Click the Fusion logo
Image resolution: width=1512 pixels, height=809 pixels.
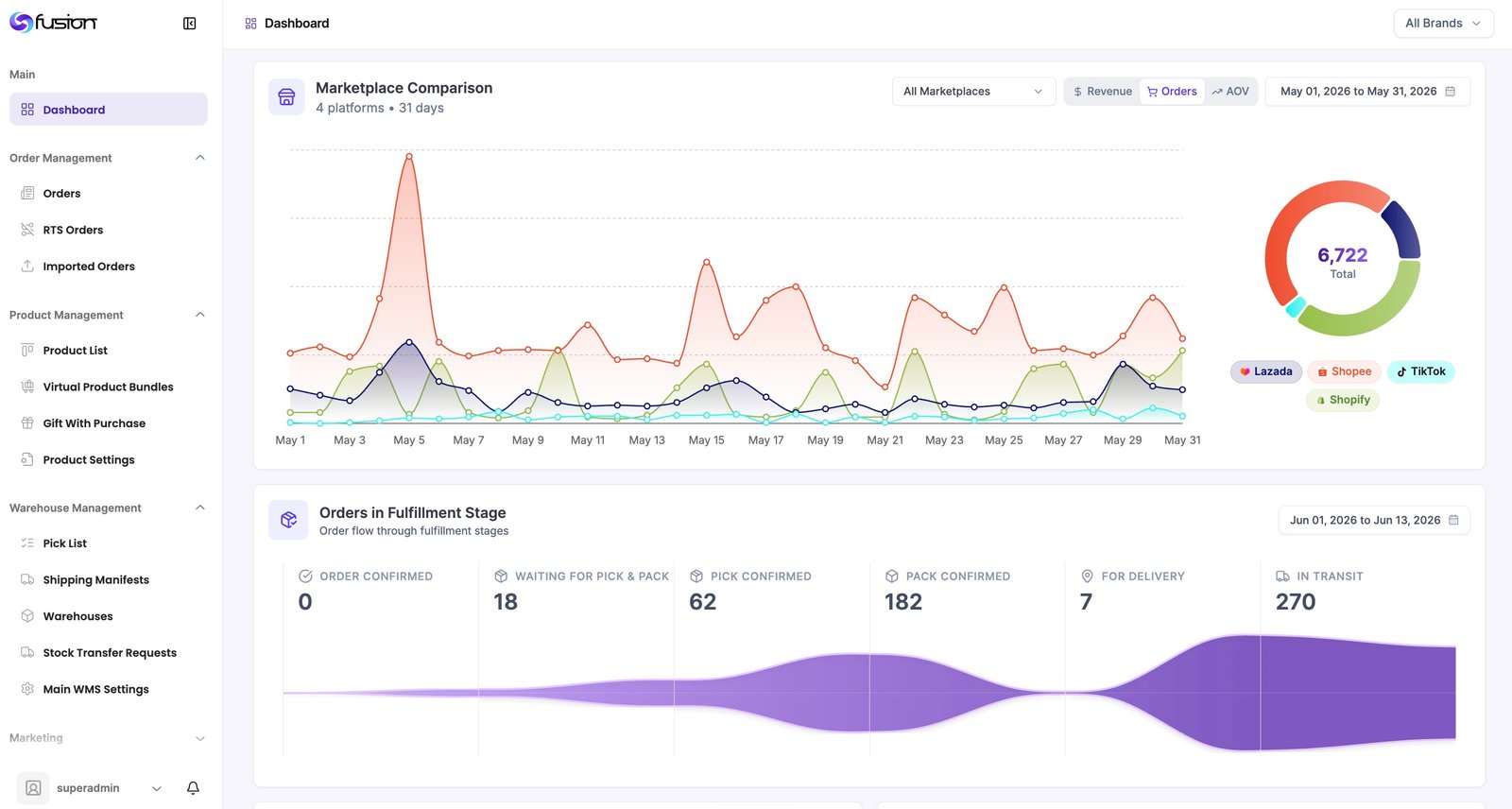[x=53, y=23]
